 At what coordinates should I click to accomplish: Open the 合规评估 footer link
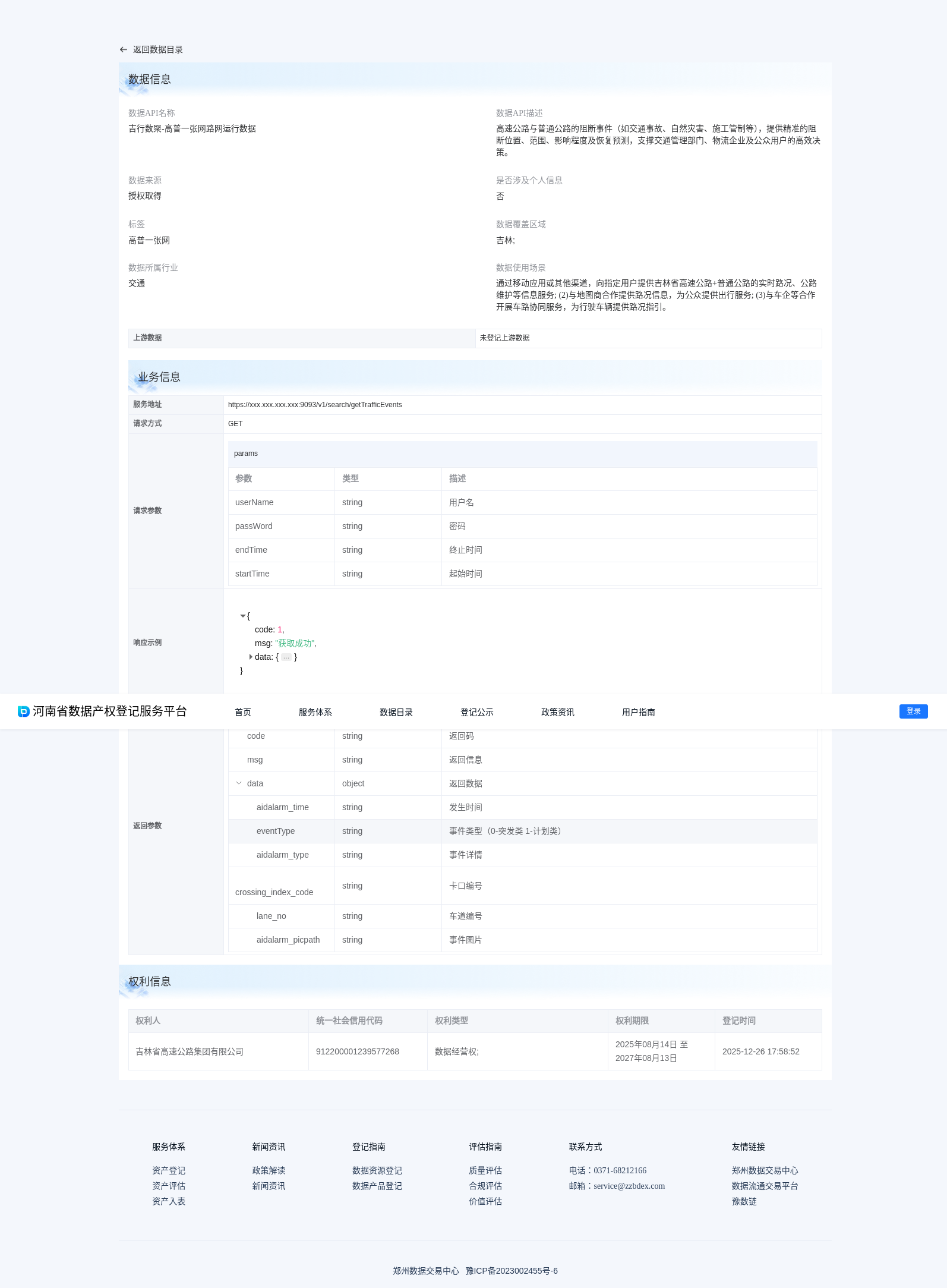coord(485,1186)
